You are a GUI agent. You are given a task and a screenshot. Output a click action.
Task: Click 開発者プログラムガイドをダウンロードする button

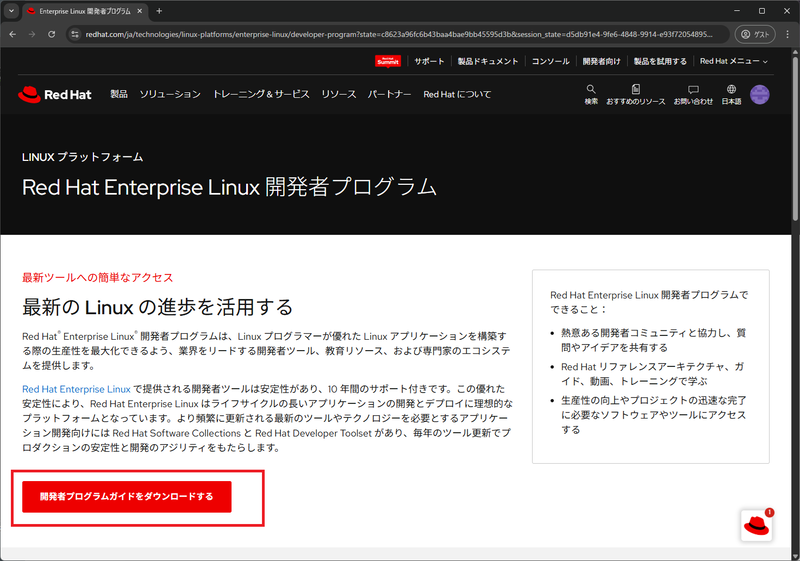coord(127,497)
